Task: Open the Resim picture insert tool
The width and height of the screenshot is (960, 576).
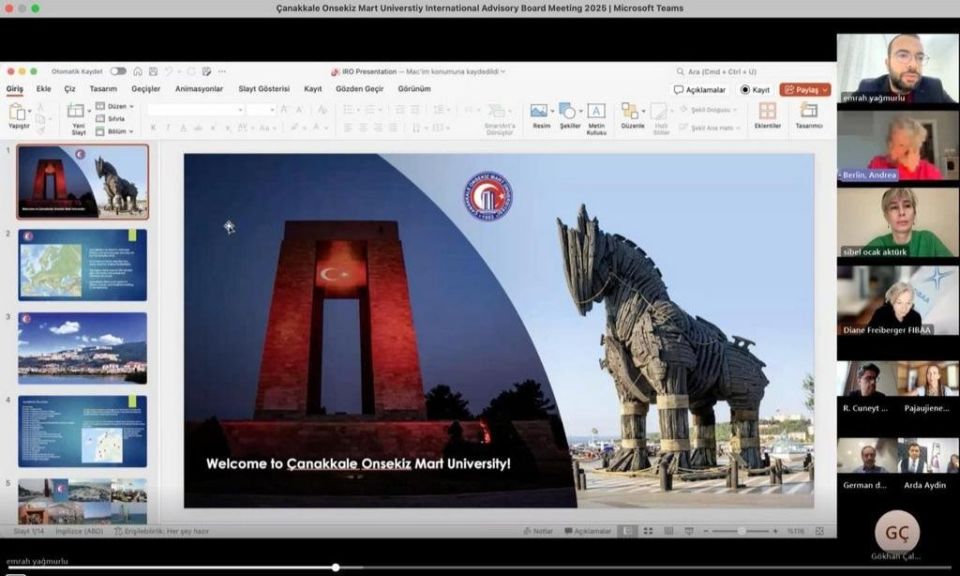Action: 540,112
